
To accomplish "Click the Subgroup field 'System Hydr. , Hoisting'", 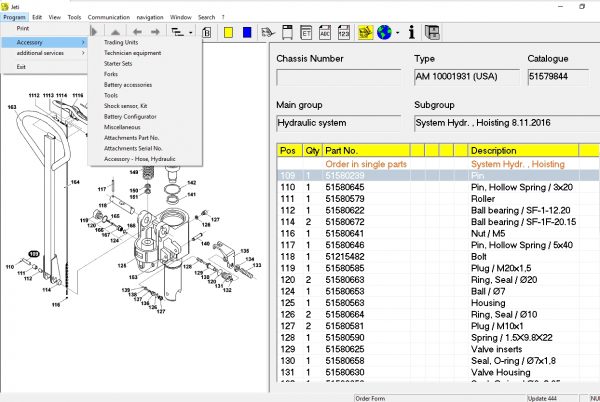I will pos(507,123).
